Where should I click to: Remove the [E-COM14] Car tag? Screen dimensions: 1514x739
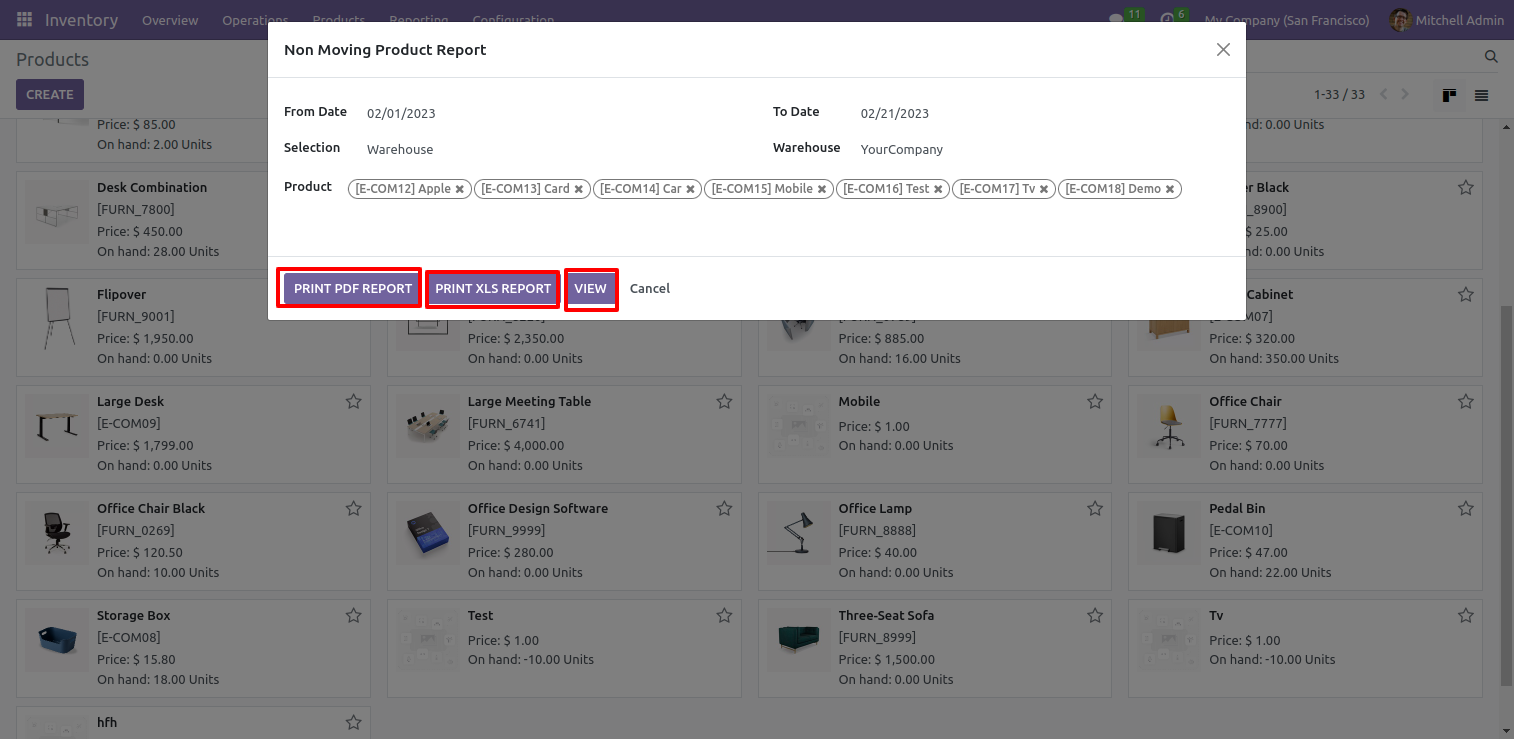pyautogui.click(x=690, y=189)
